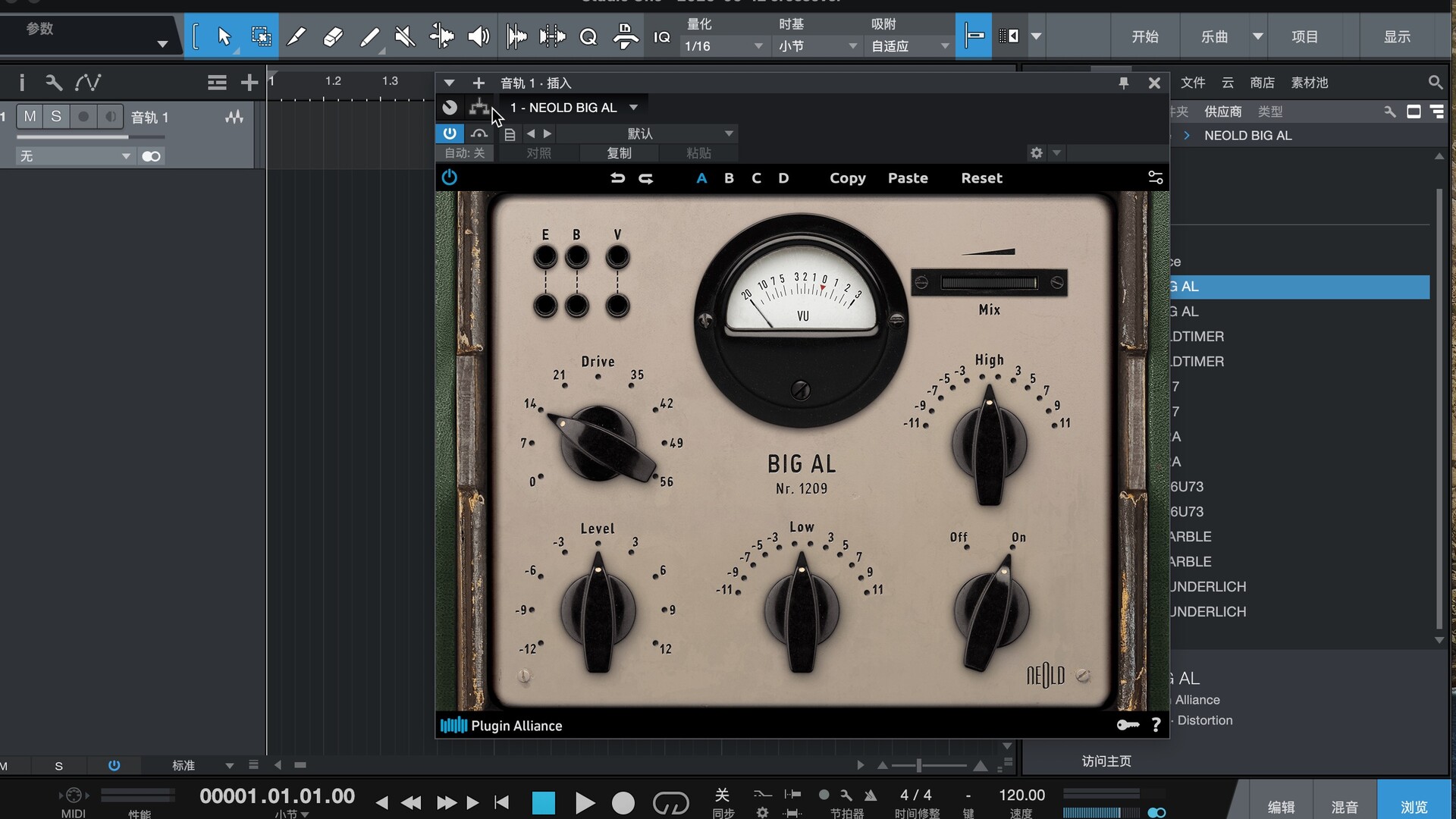Image resolution: width=1456 pixels, height=819 pixels.
Task: Open 吸附 自适应 snap dropdown
Action: coord(911,46)
